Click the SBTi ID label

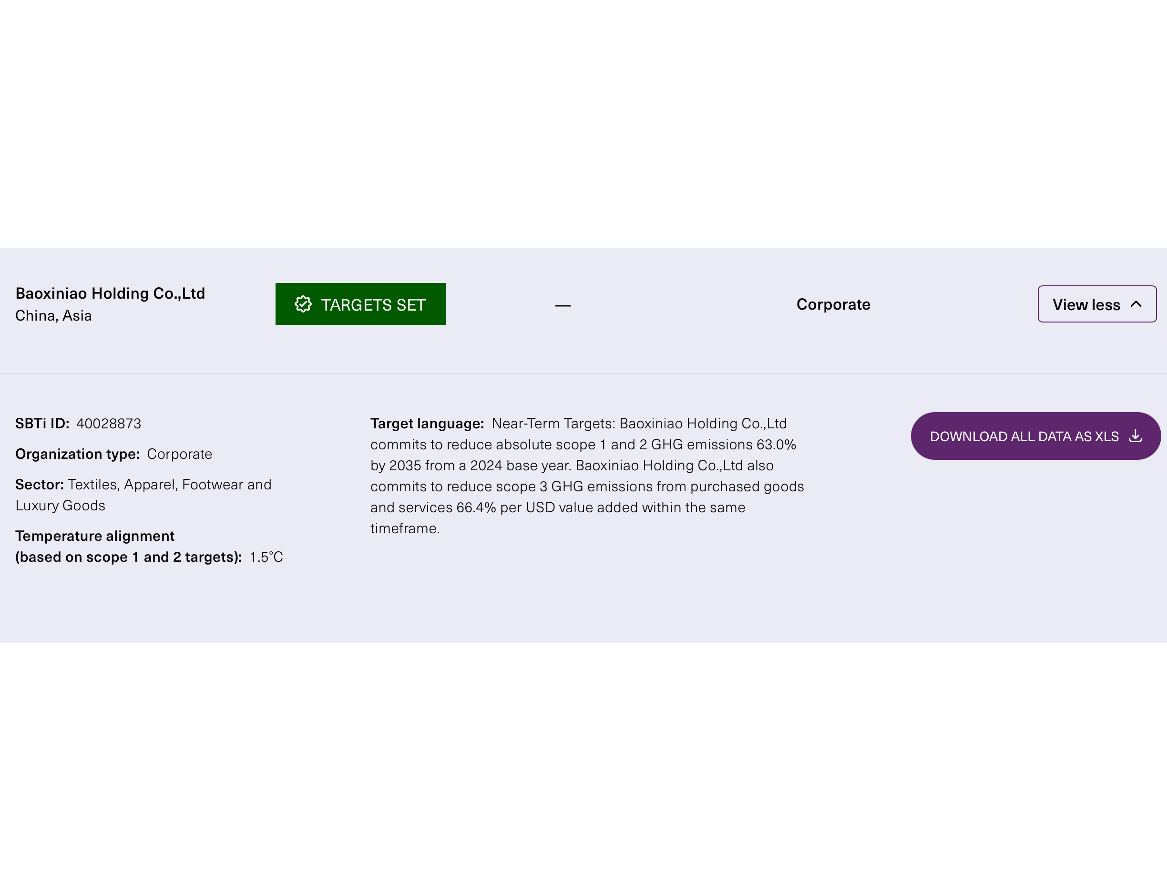pyautogui.click(x=42, y=424)
